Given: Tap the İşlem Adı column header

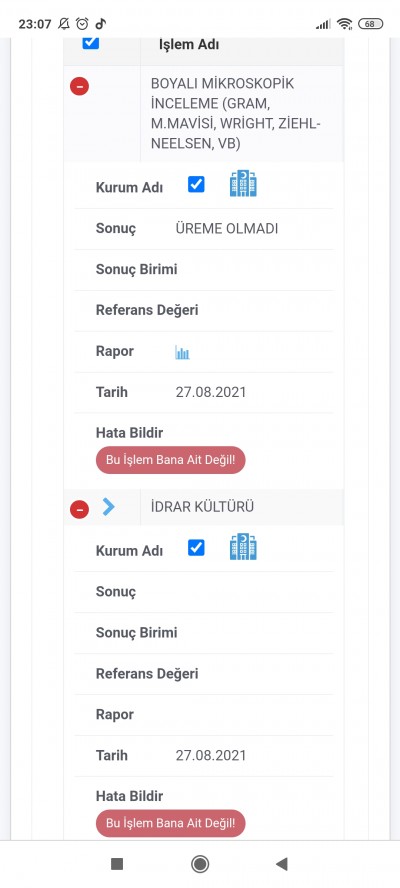Looking at the screenshot, I should pos(189,45).
